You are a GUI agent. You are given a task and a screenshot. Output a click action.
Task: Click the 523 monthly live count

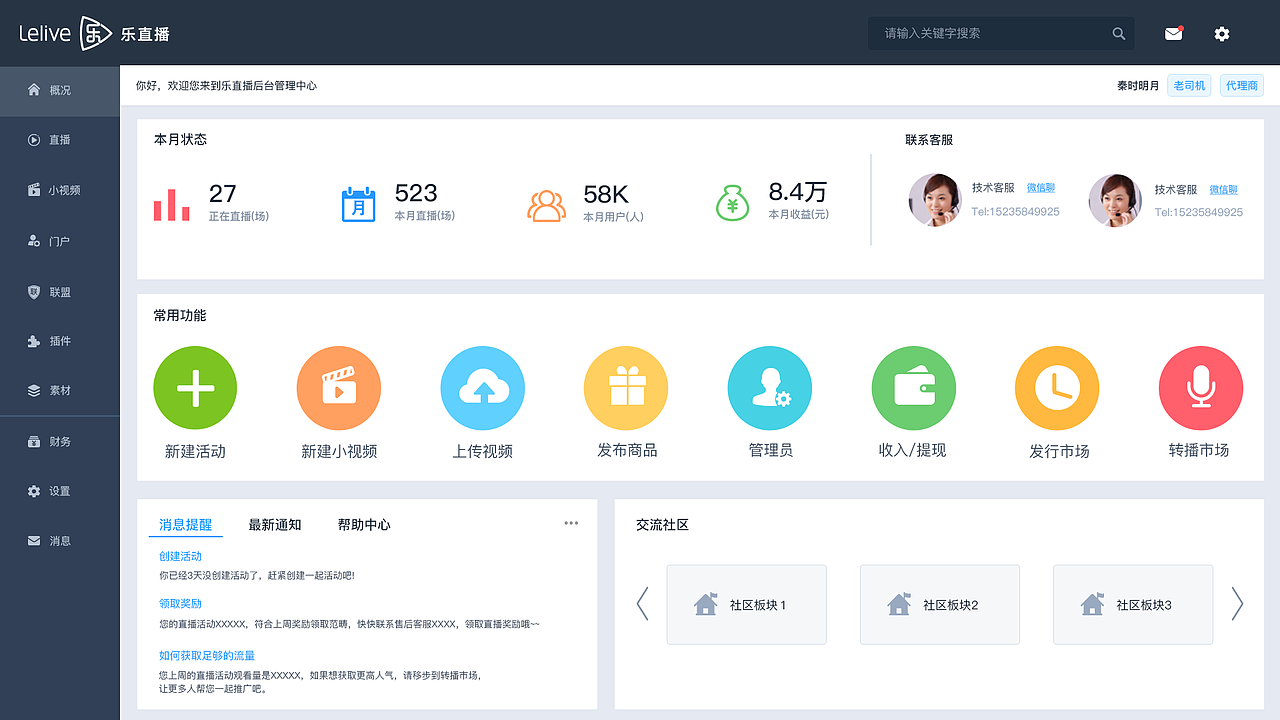(x=416, y=193)
